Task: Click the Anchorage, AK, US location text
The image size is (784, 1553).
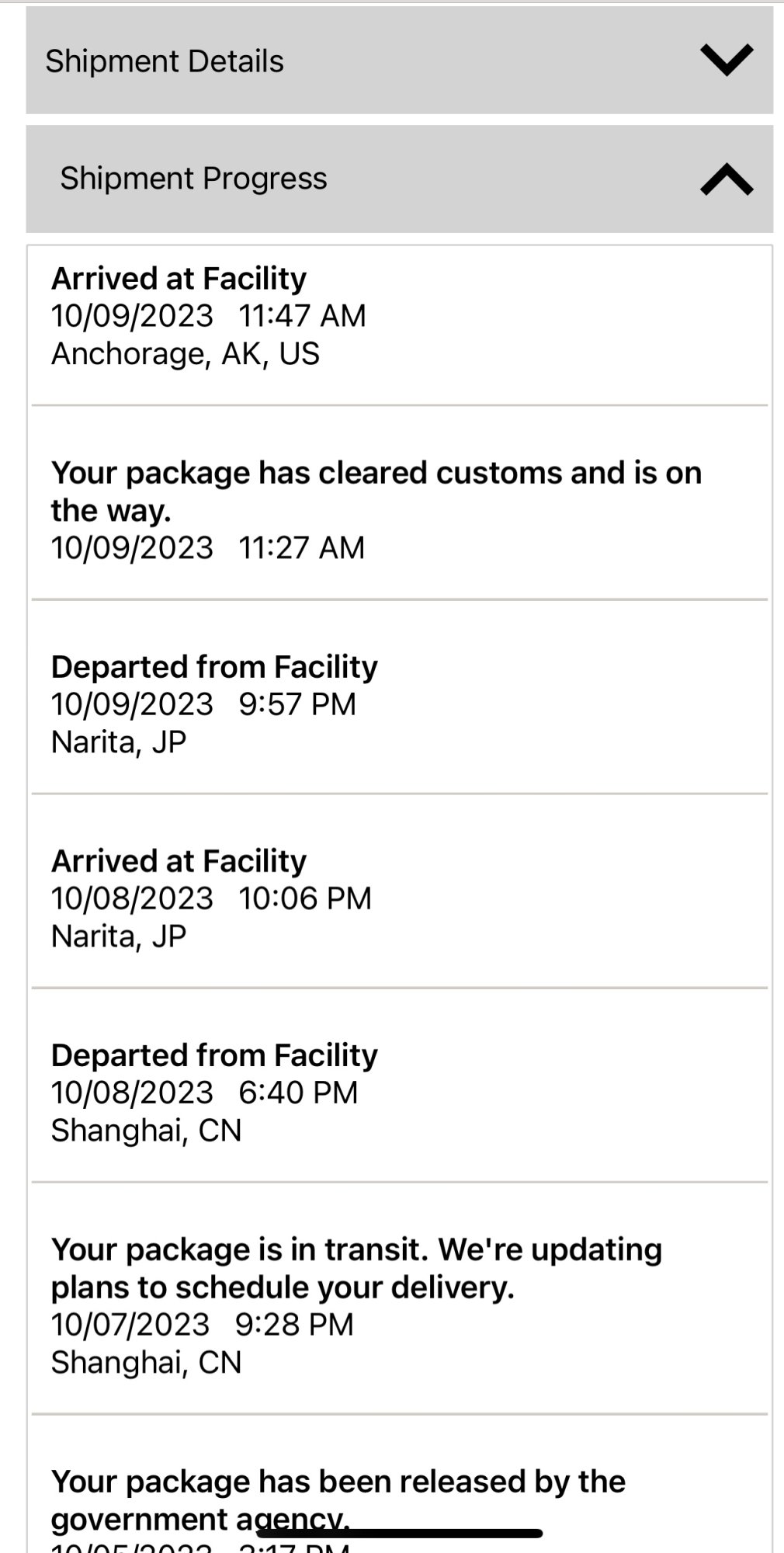Action: pos(185,354)
